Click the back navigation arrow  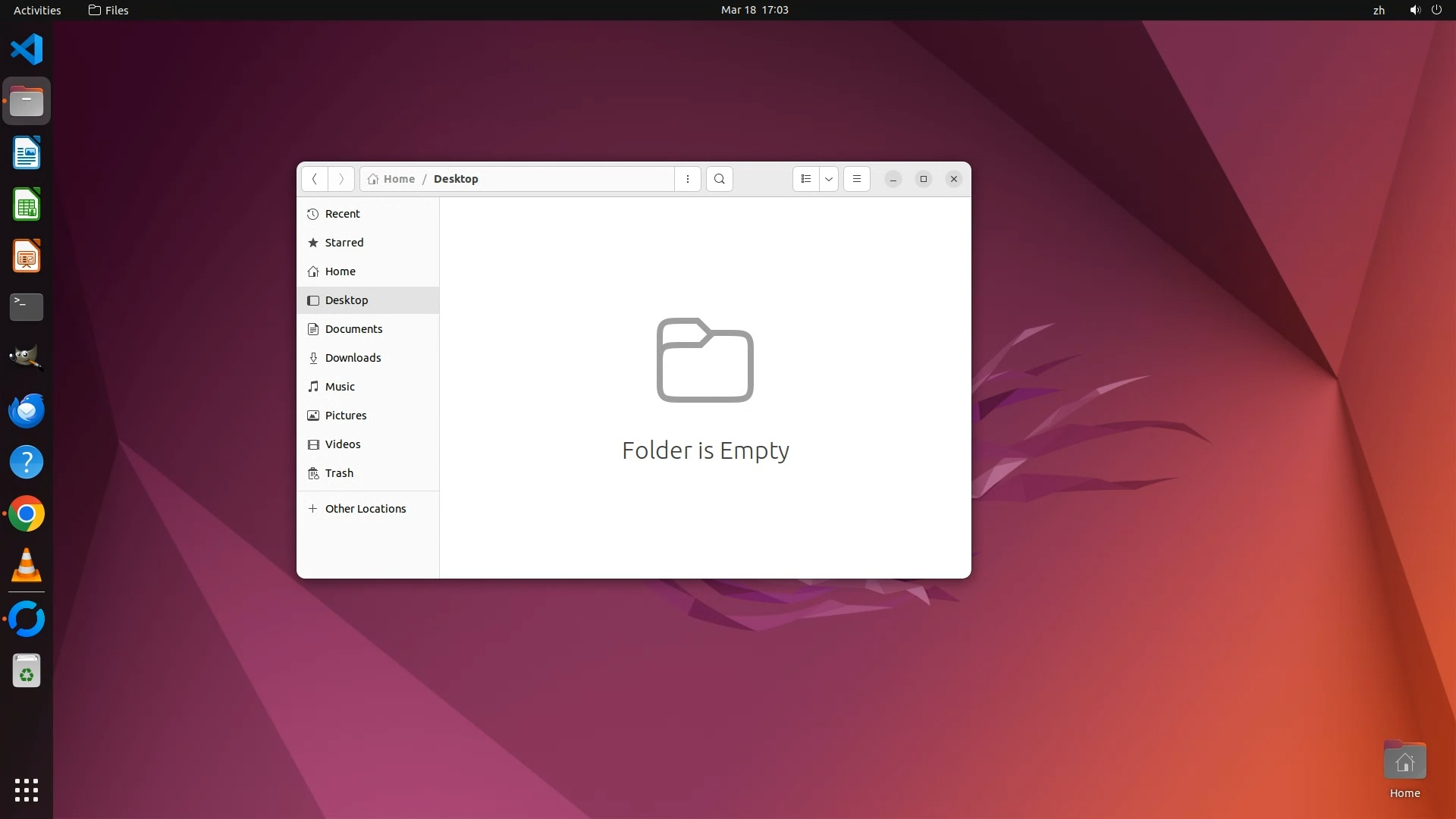[x=314, y=179]
